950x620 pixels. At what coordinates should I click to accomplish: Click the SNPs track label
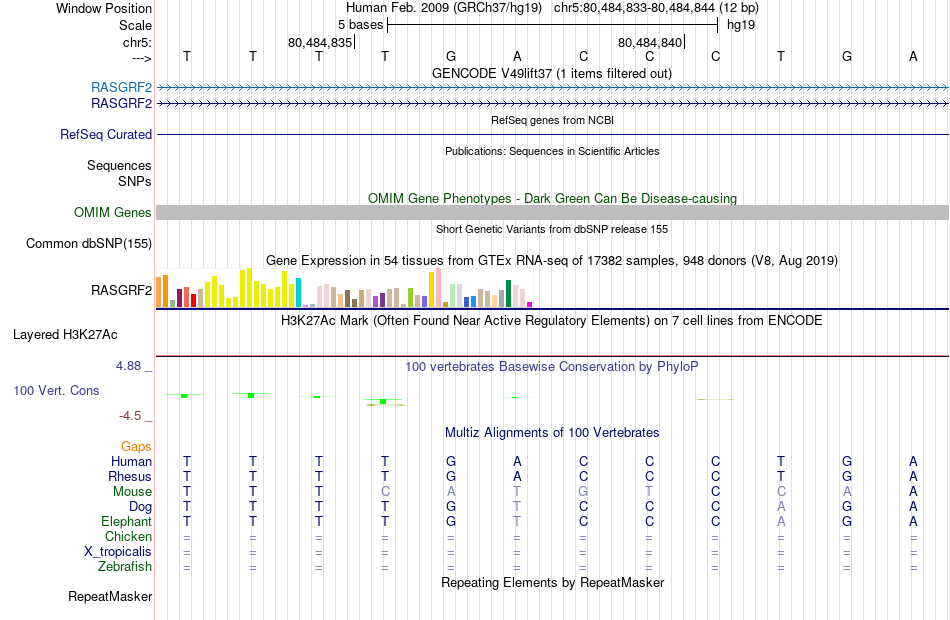[x=135, y=181]
